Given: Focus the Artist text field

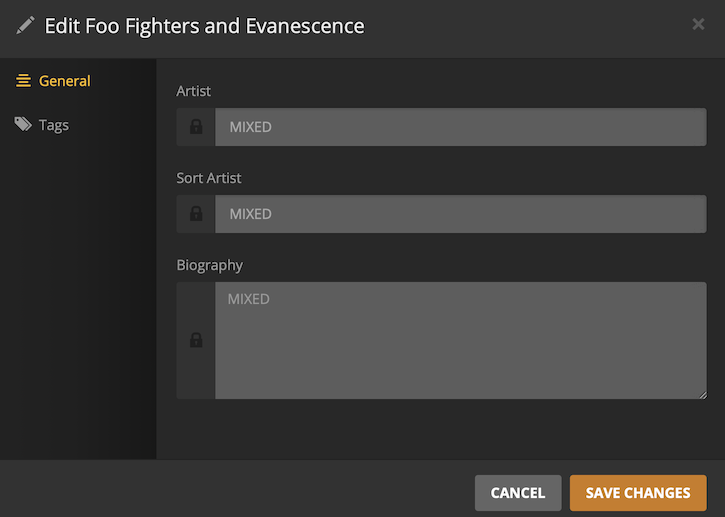Looking at the screenshot, I should (x=460, y=127).
